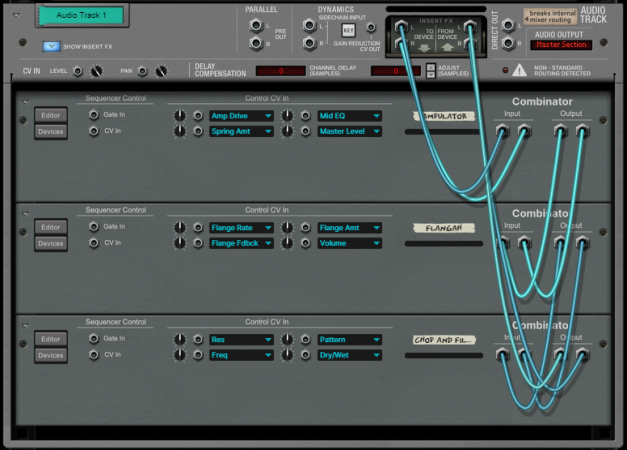Image resolution: width=627 pixels, height=450 pixels.
Task: Fold the Audio Track 1 device
Action: 16,16
